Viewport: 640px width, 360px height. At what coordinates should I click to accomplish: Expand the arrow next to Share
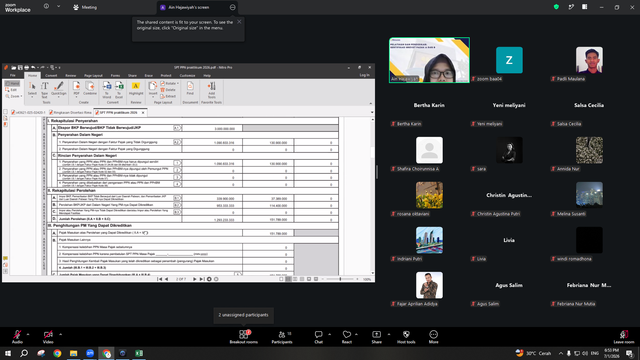(389, 334)
